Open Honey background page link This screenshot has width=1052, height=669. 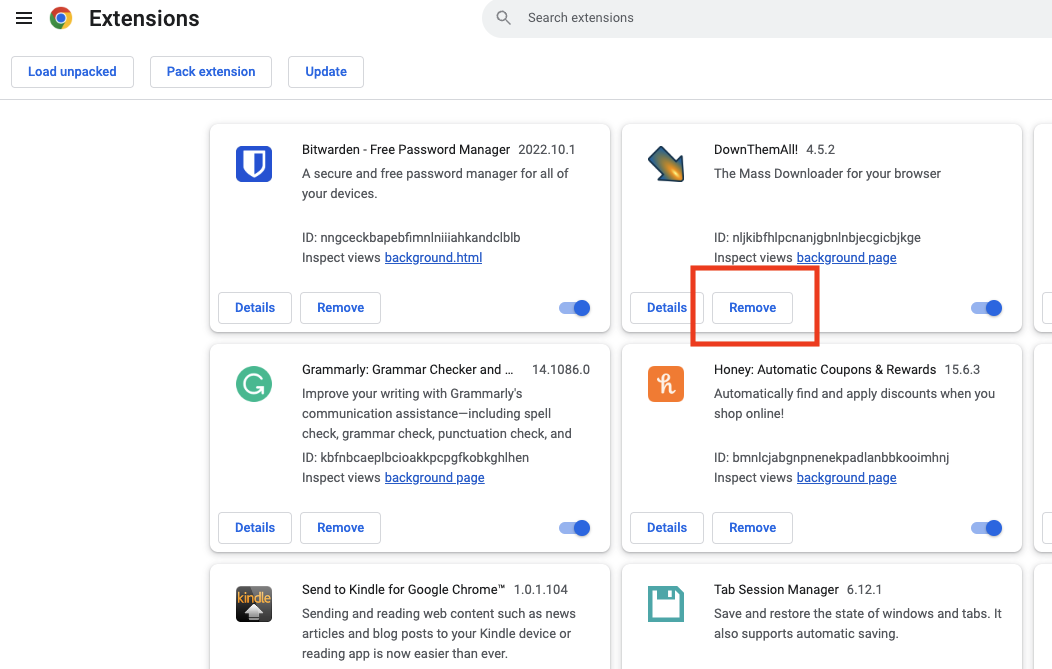[847, 478]
